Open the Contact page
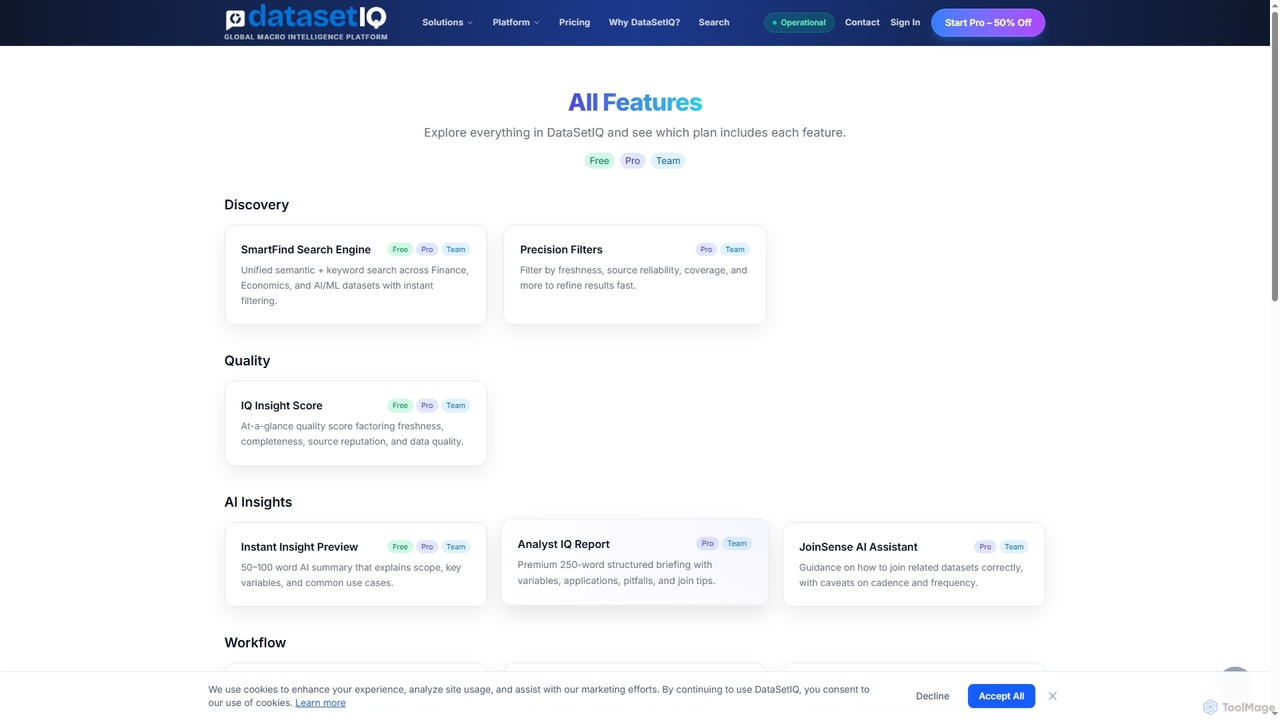This screenshot has height=720, width=1280. [862, 22]
